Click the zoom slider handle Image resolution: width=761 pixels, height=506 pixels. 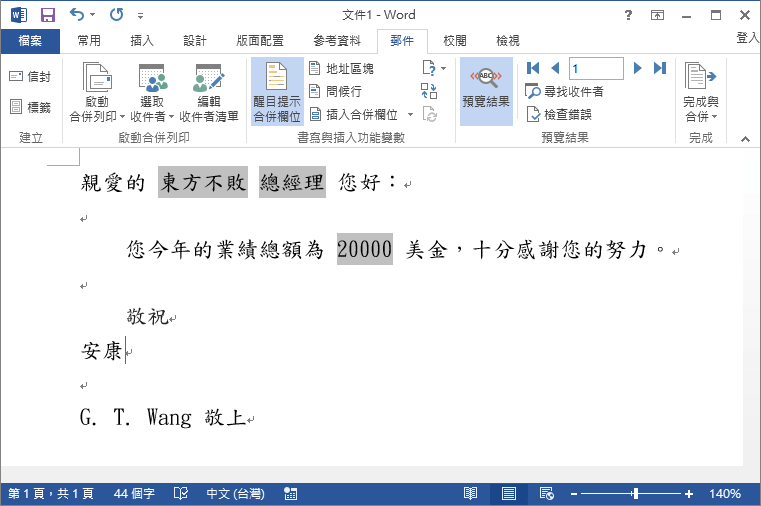(635, 494)
